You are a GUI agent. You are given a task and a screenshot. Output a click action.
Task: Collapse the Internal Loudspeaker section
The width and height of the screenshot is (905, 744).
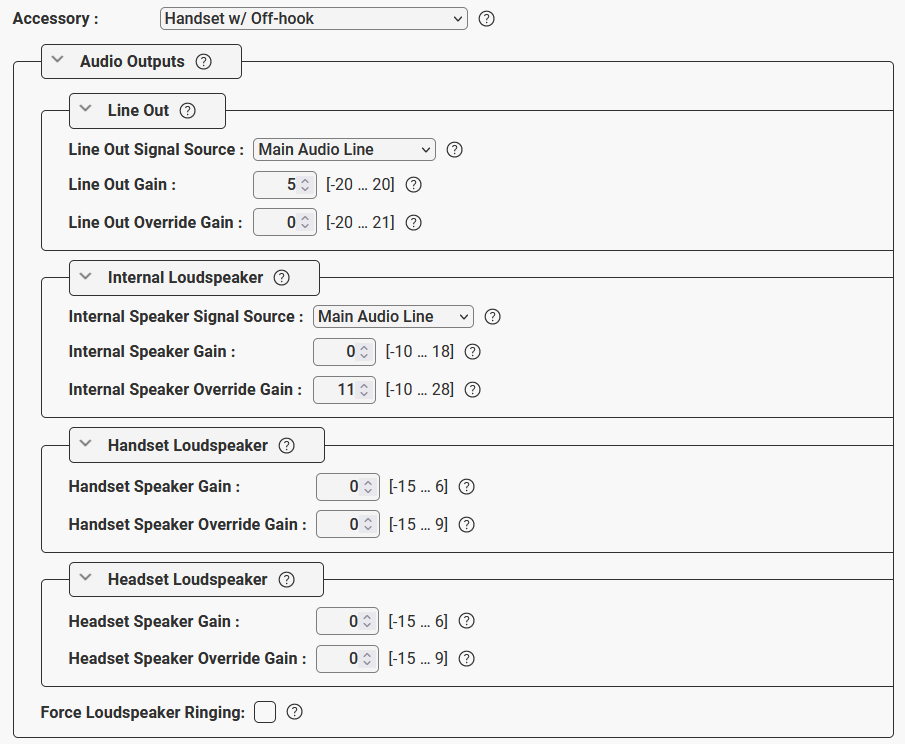tap(86, 277)
